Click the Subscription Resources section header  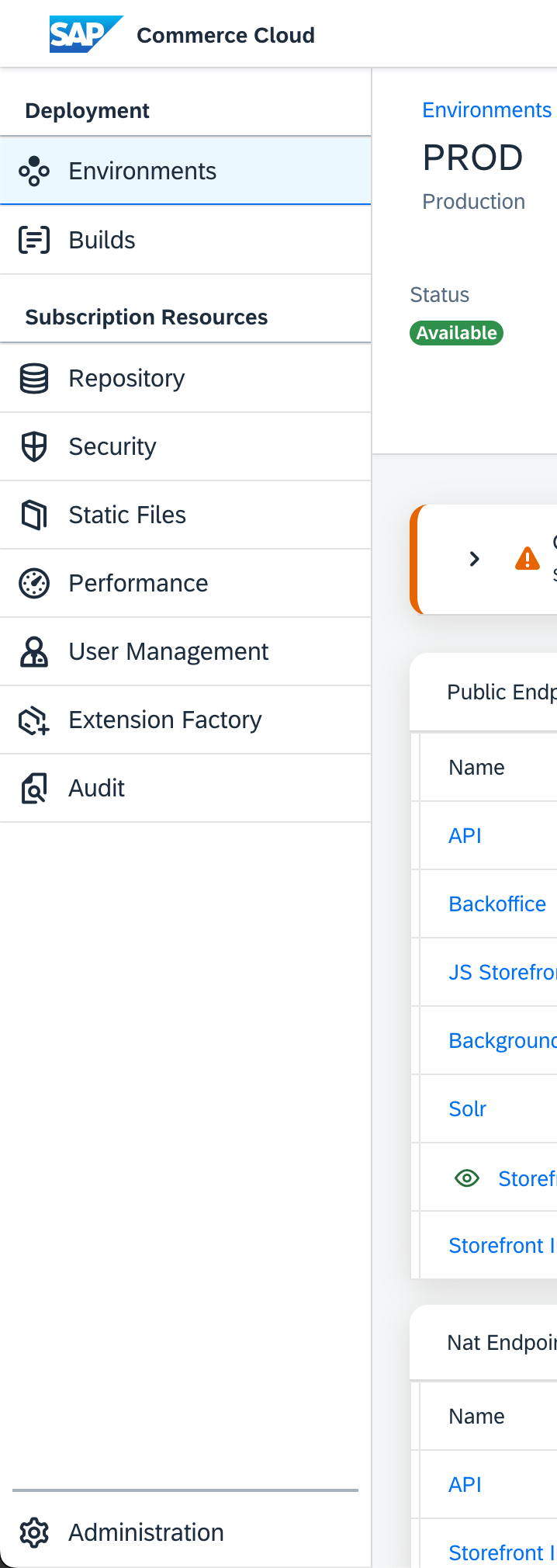tap(147, 317)
